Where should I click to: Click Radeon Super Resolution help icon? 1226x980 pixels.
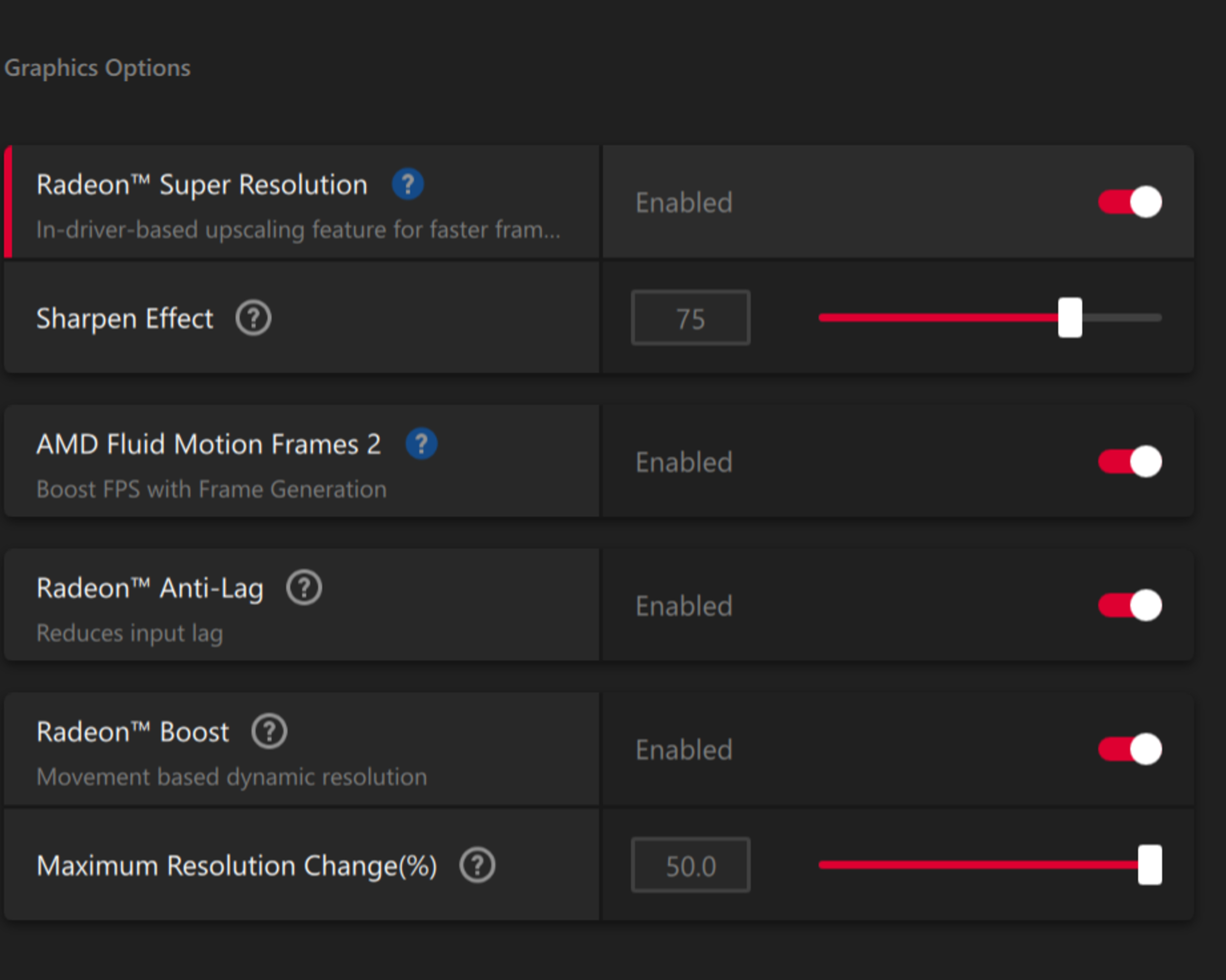click(x=408, y=184)
